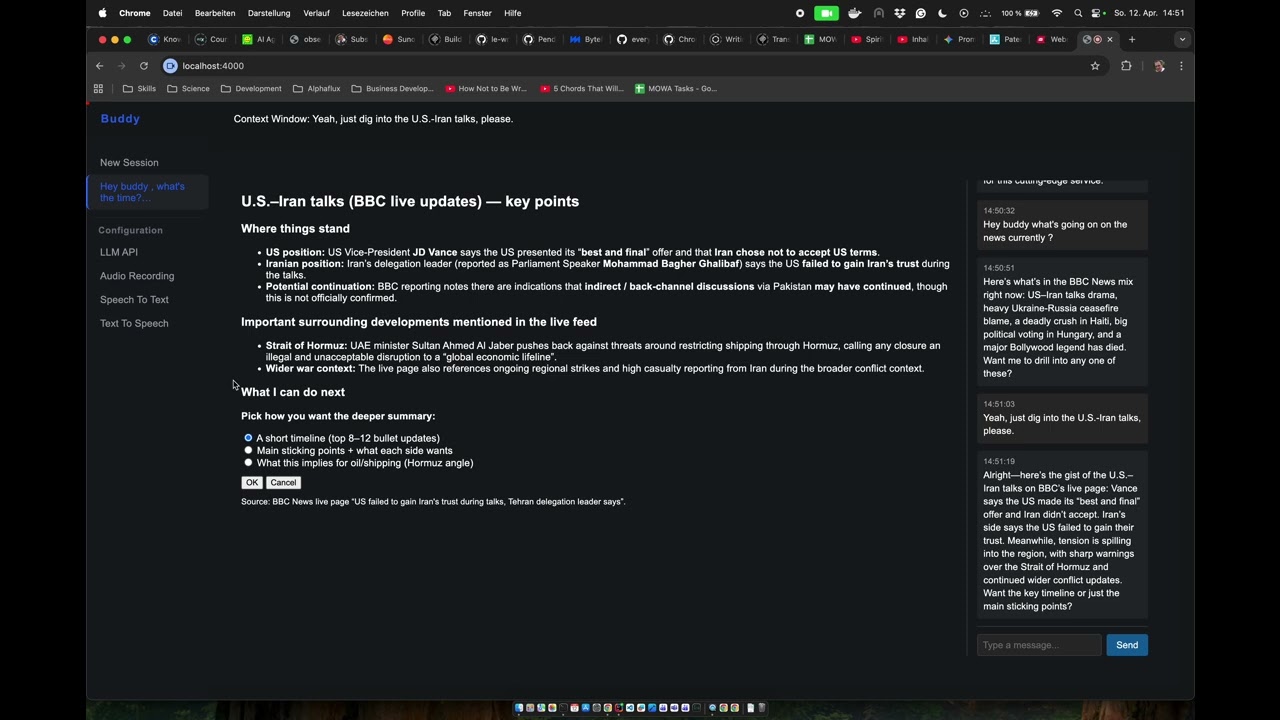The width and height of the screenshot is (1280, 720).
Task: Open macOS Control Center icon
Action: [x=1097, y=13]
